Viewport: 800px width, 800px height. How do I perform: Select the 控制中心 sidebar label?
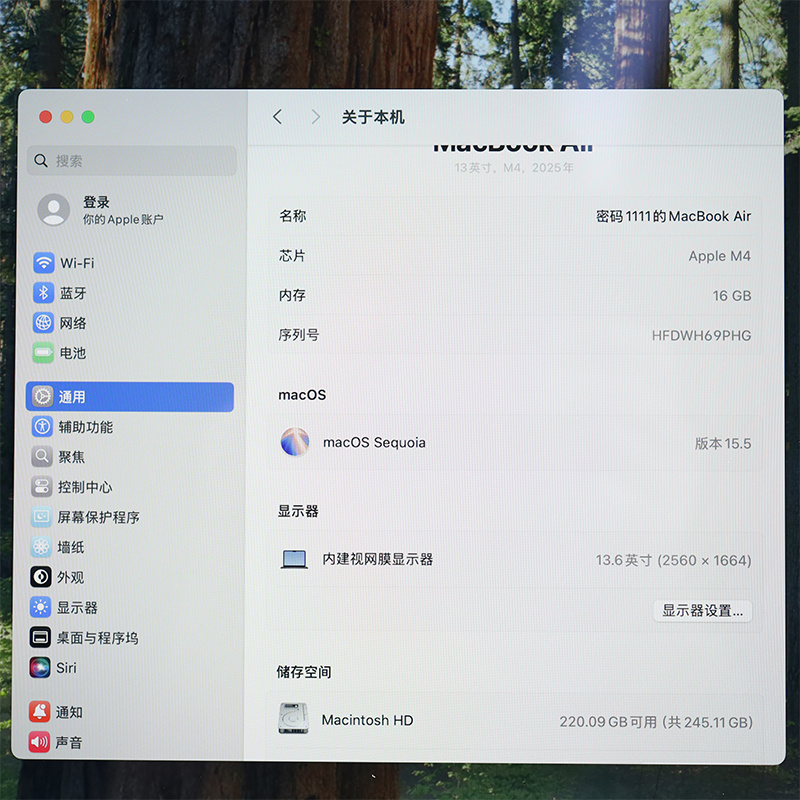pos(85,487)
